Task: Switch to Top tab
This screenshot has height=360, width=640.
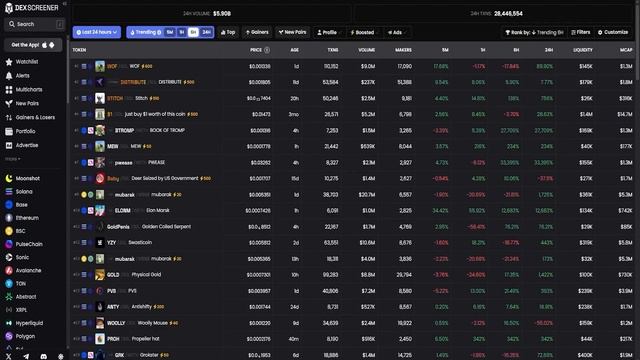Action: point(228,32)
